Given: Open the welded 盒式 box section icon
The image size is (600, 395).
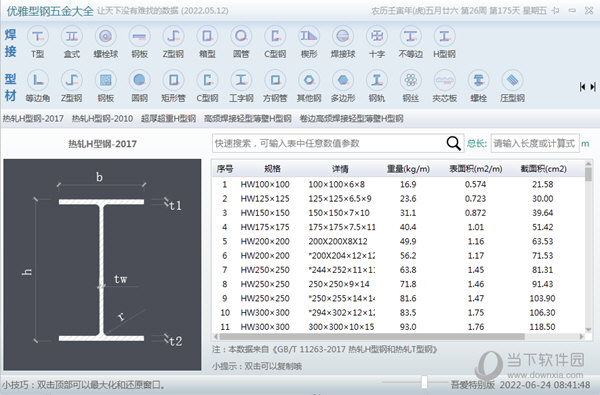Looking at the screenshot, I should (x=72, y=37).
